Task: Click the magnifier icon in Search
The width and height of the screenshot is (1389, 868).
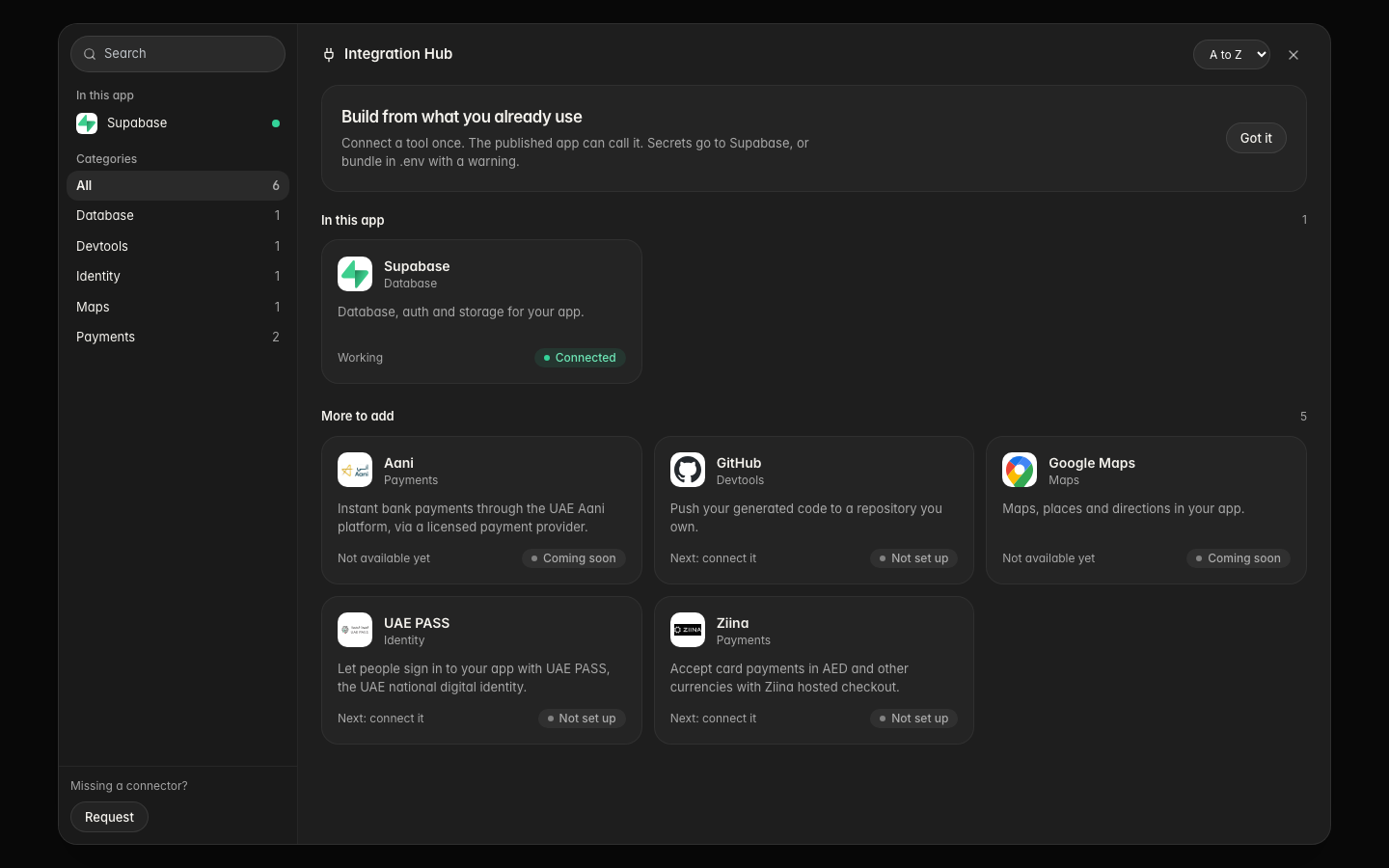Action: 90,54
